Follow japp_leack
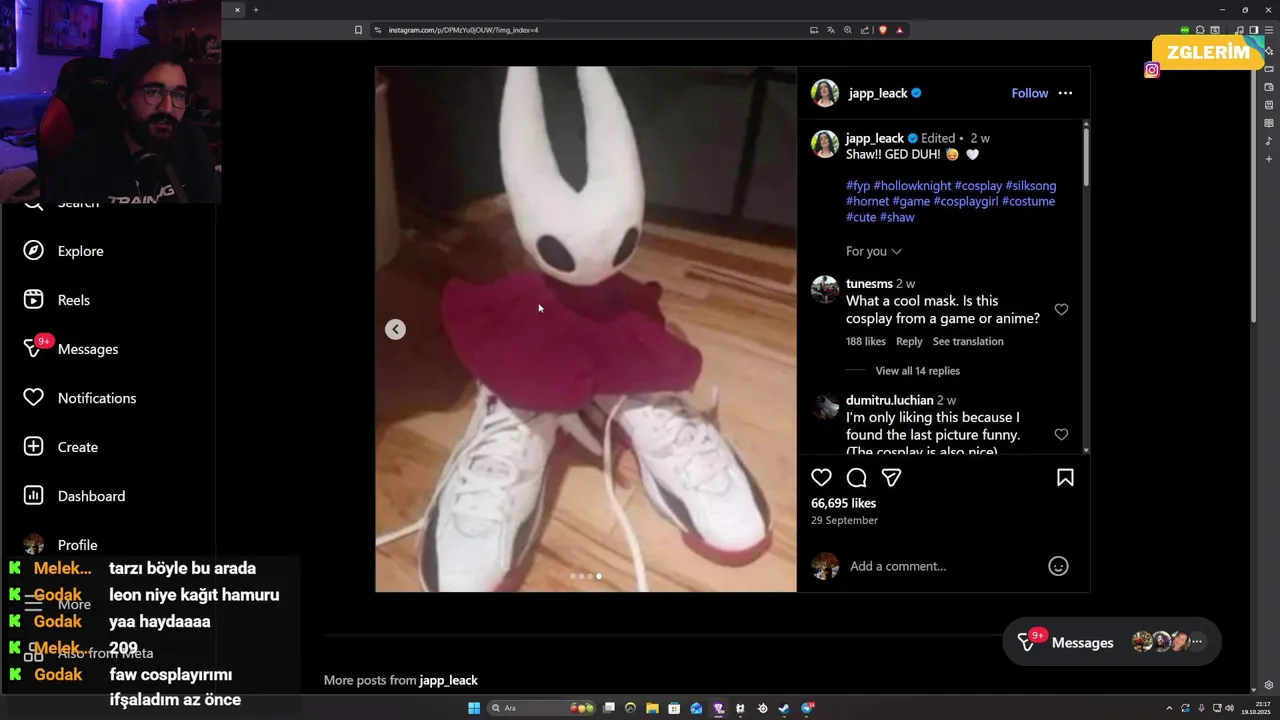Viewport: 1280px width, 720px height. click(x=1029, y=93)
